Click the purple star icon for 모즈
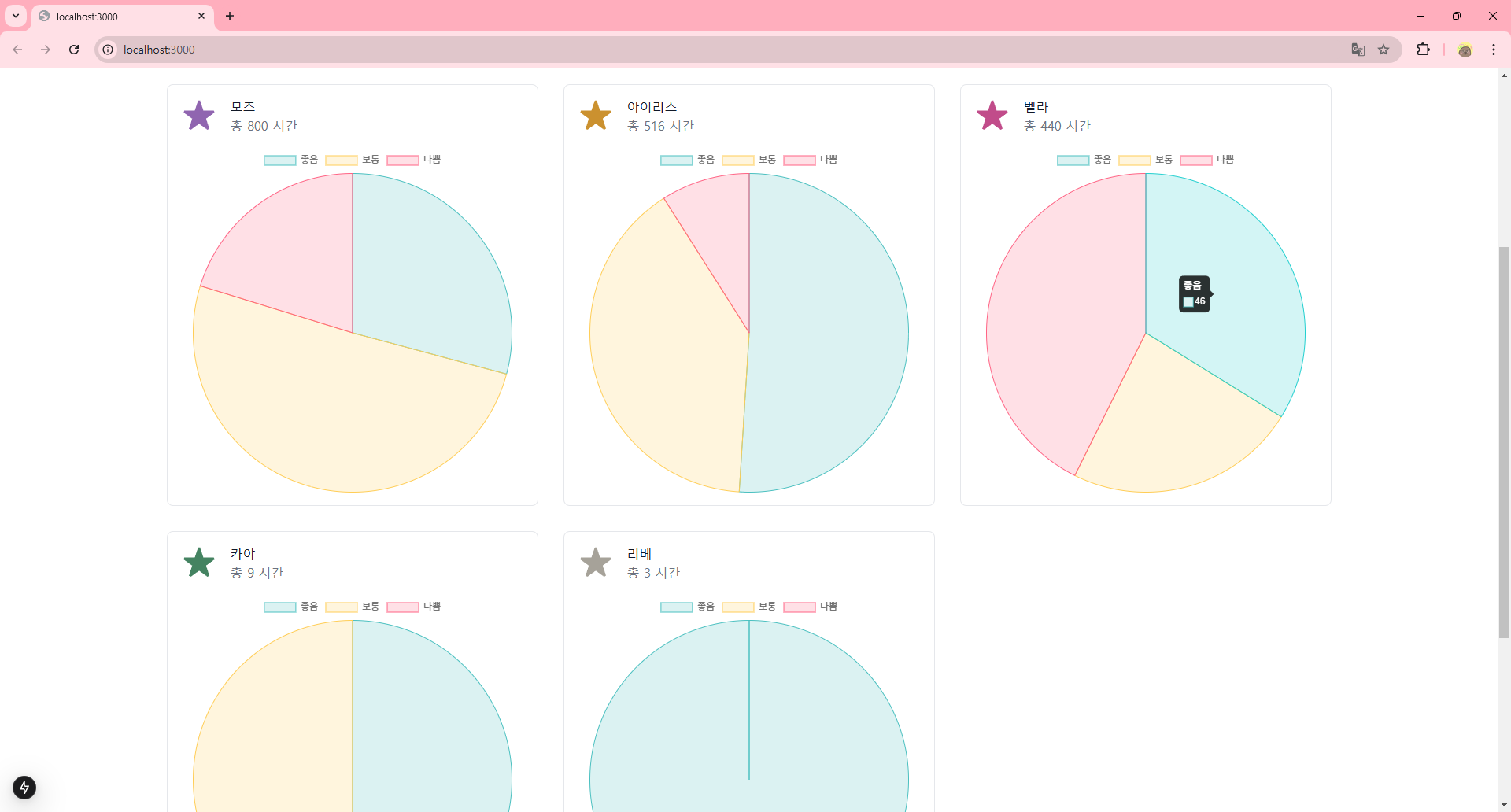The height and width of the screenshot is (812, 1511). click(x=199, y=116)
